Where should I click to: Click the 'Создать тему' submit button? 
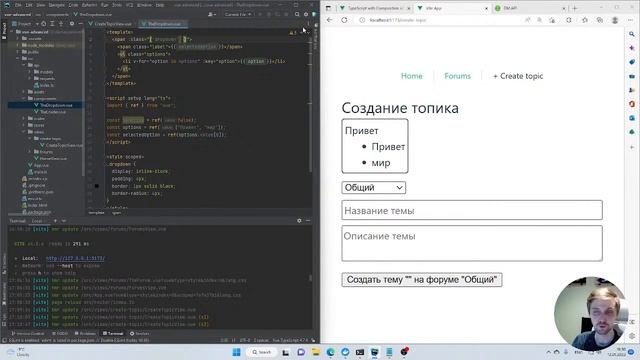pos(422,280)
